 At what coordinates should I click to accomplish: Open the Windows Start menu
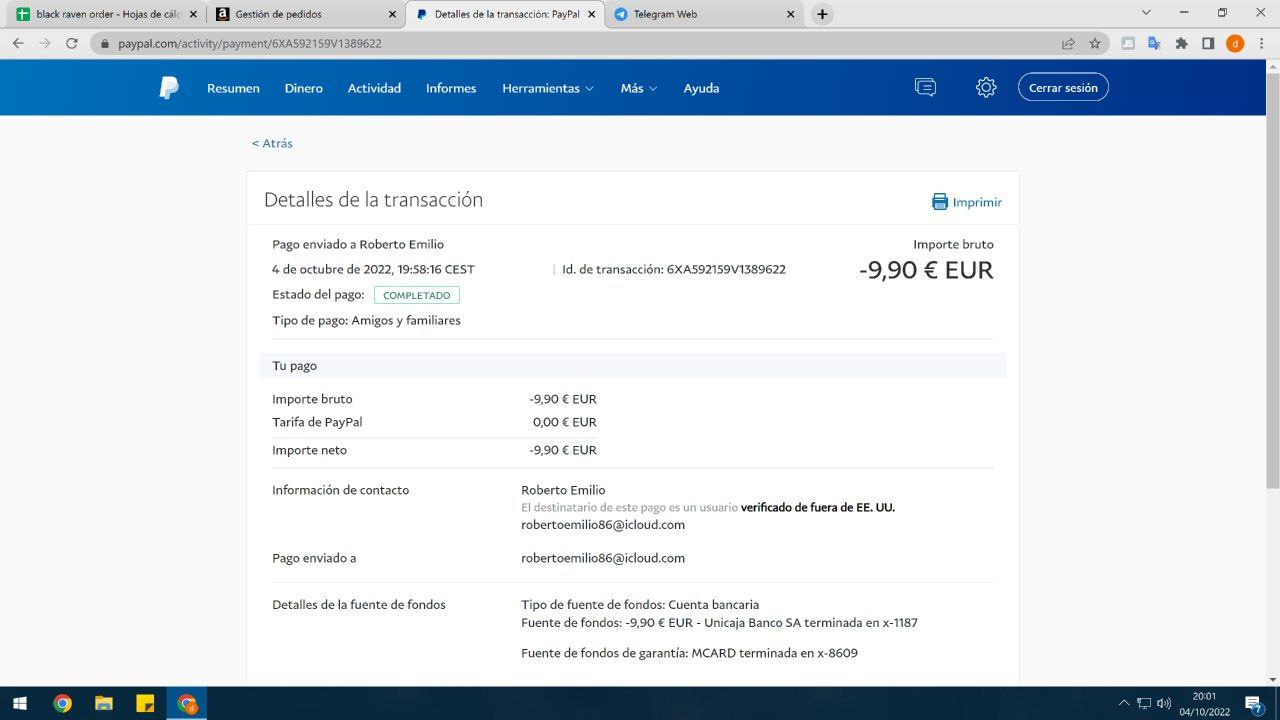click(x=19, y=703)
